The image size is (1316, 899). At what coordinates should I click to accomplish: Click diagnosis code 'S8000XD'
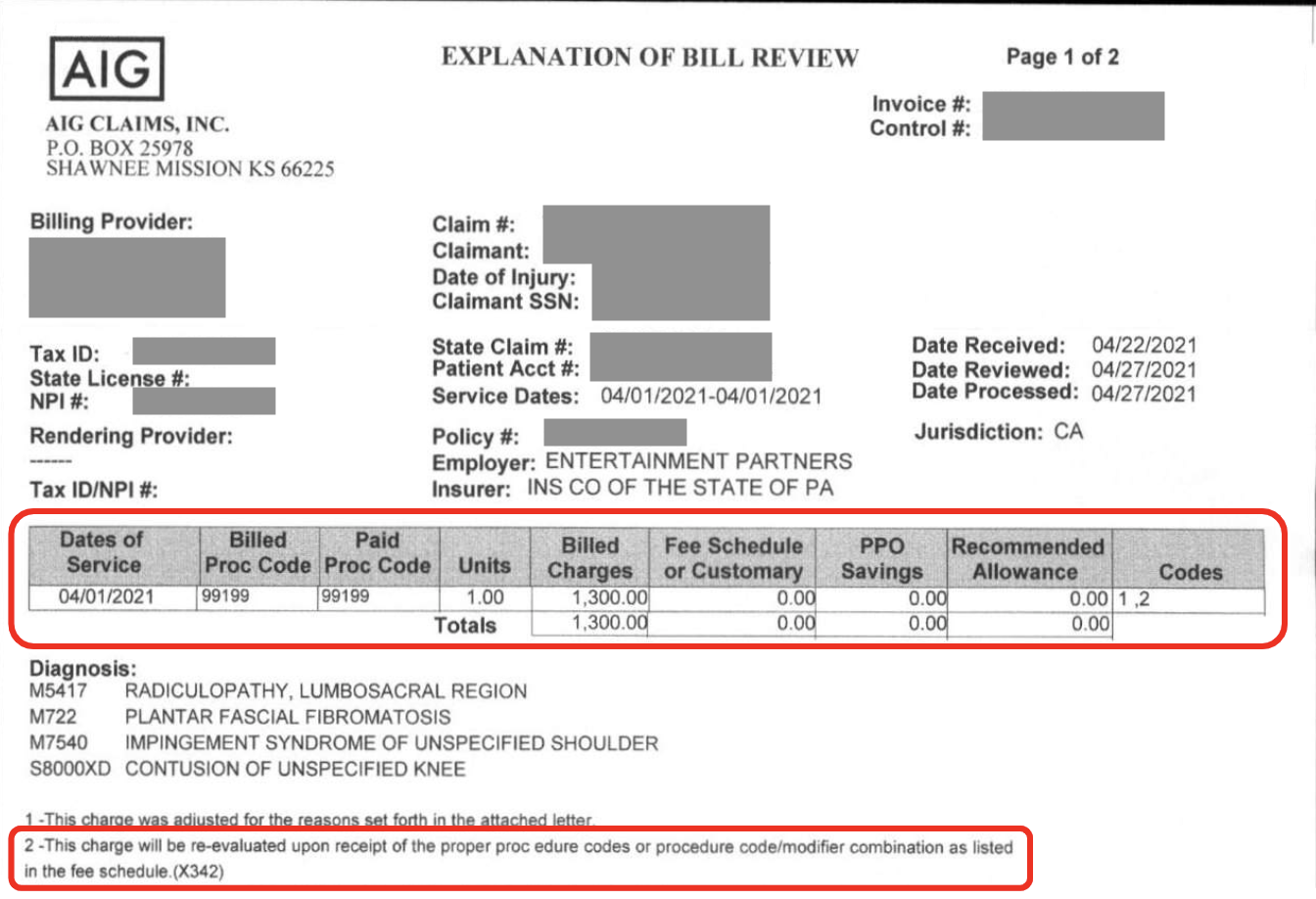coord(70,769)
